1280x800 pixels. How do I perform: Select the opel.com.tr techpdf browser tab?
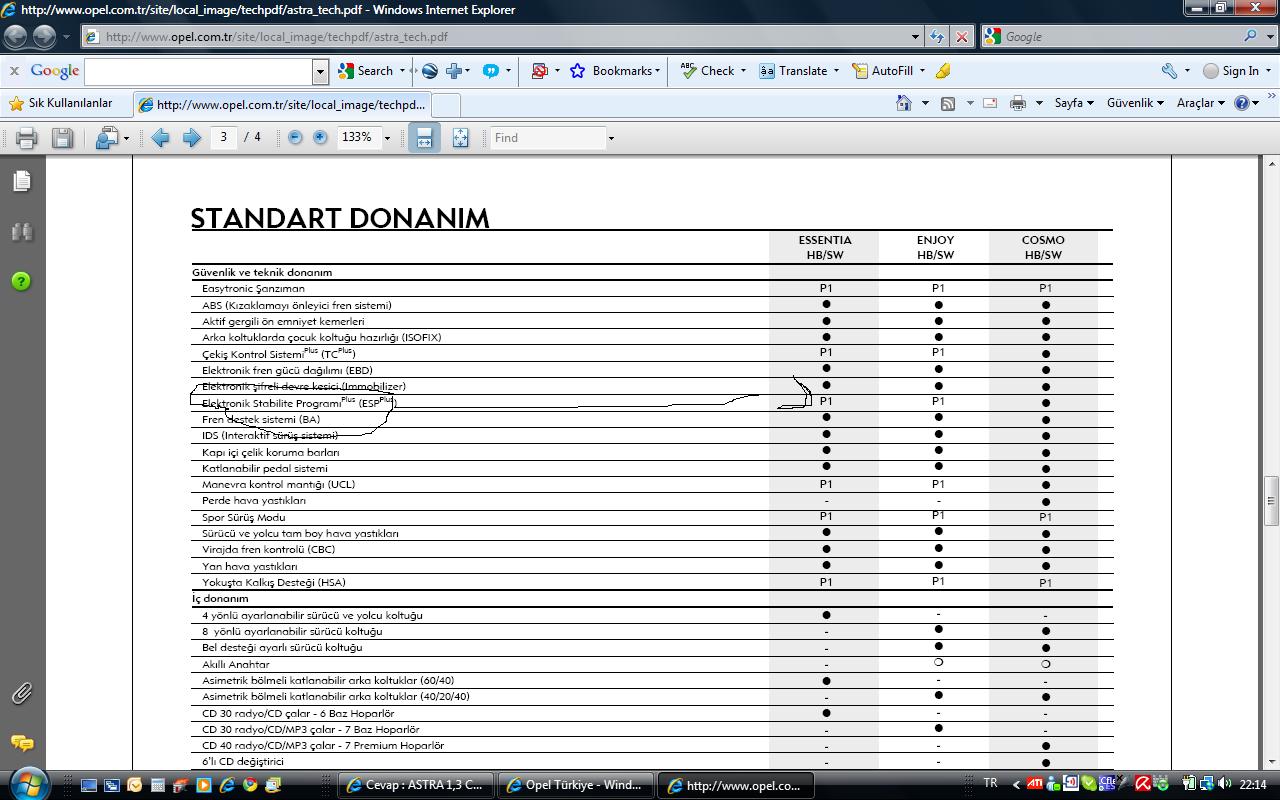point(282,104)
